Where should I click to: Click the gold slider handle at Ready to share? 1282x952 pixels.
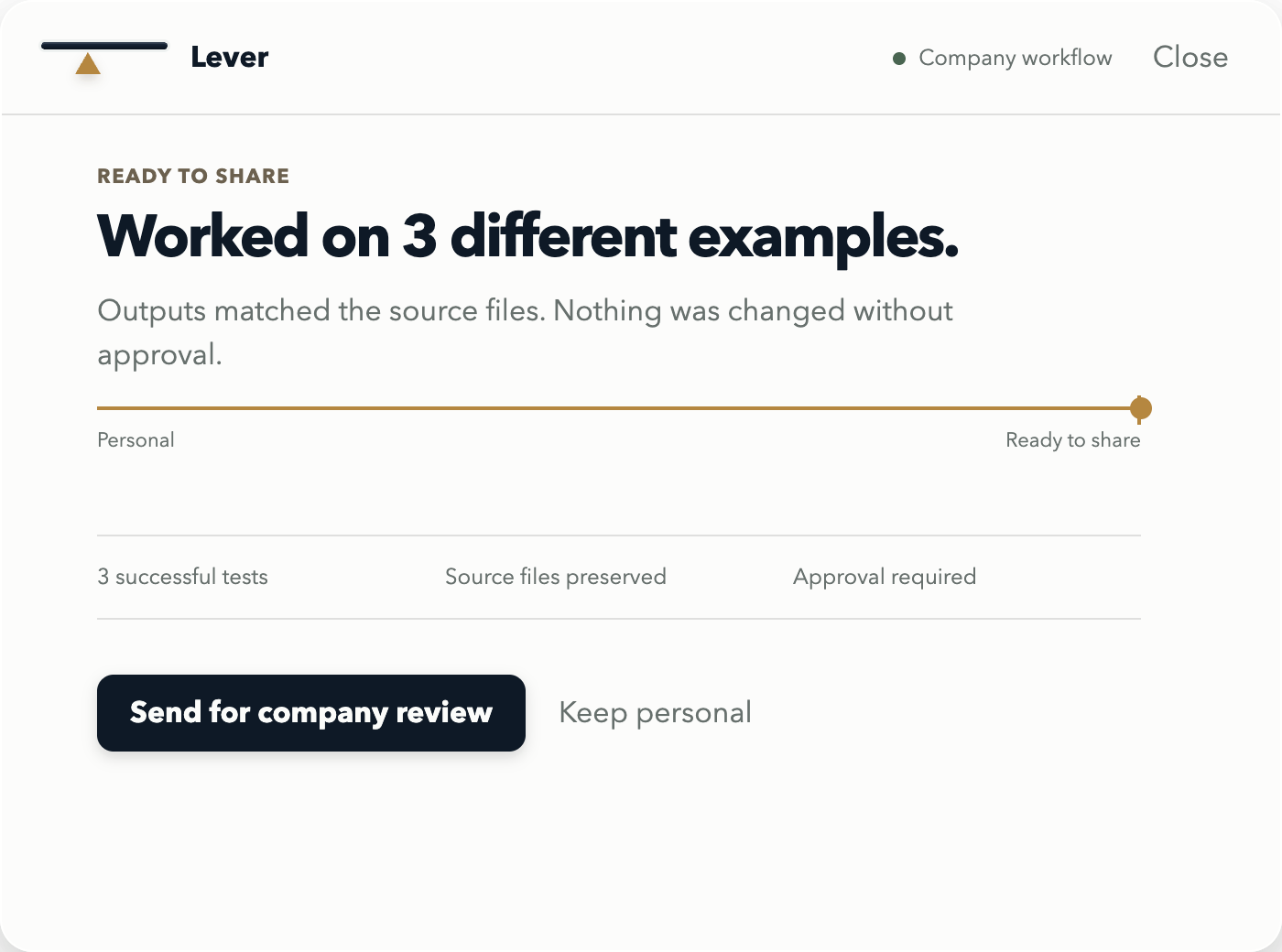point(1140,408)
